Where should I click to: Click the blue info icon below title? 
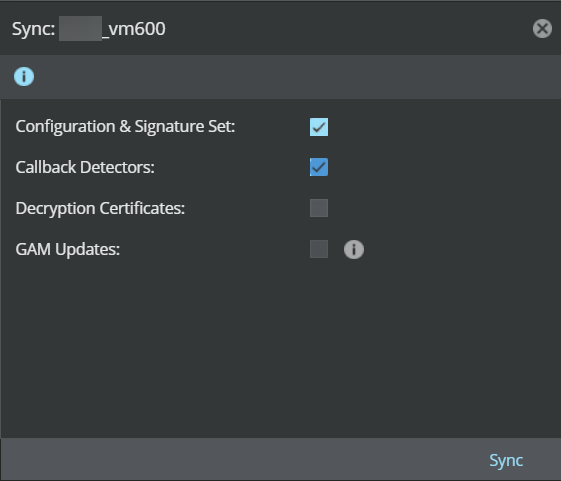(24, 77)
